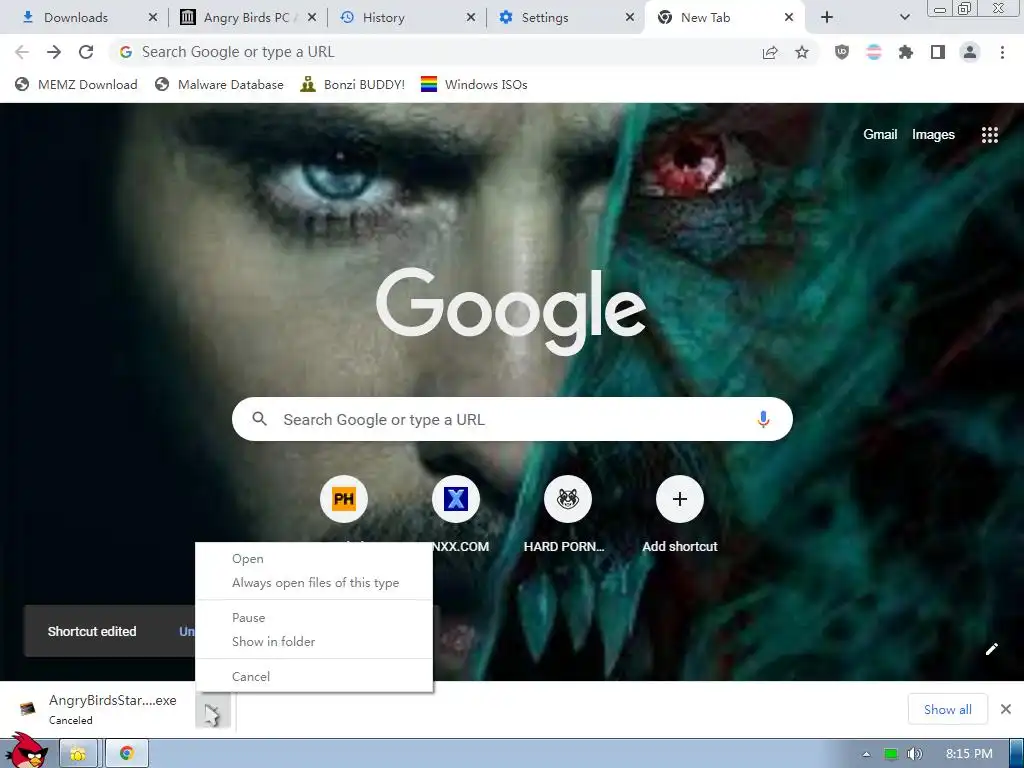
Task: Open the Bonzi BUDDY! bookmark
Action: [x=353, y=84]
